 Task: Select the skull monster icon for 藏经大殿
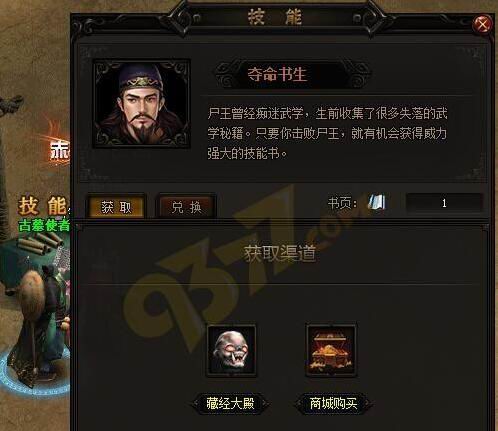click(232, 351)
